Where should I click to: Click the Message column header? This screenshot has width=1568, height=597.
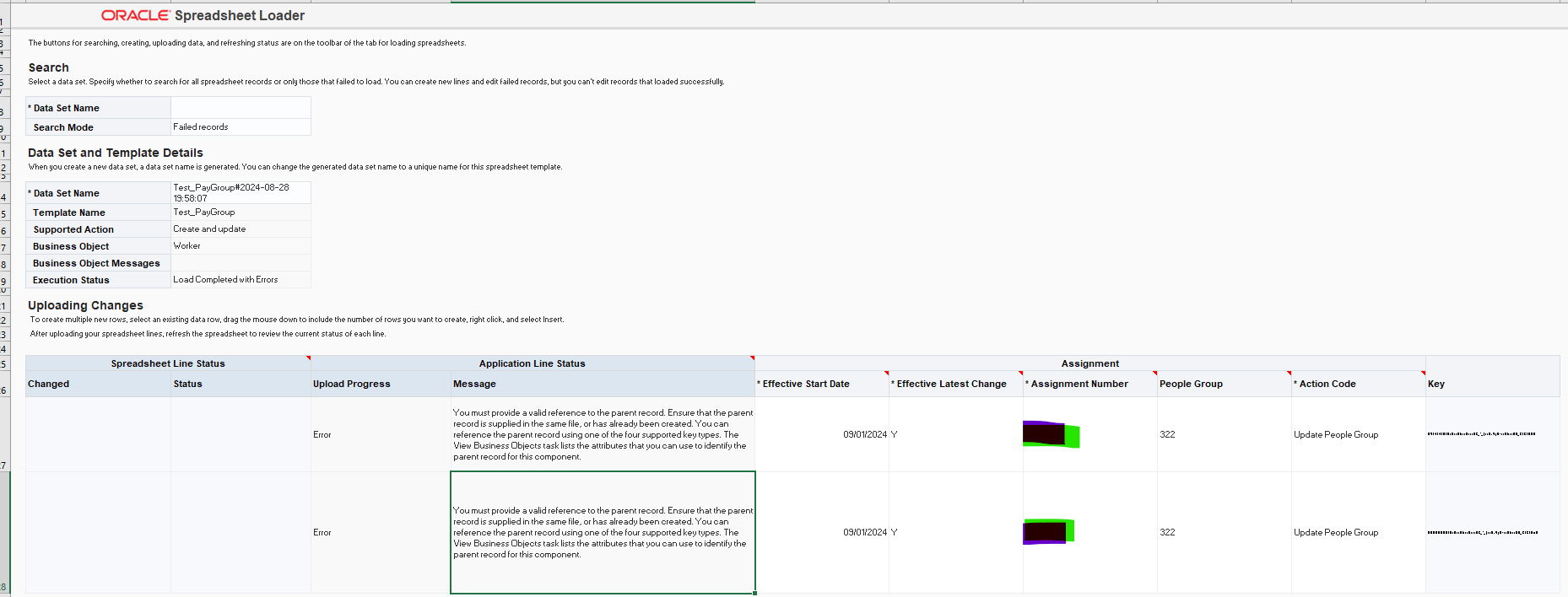pos(603,384)
